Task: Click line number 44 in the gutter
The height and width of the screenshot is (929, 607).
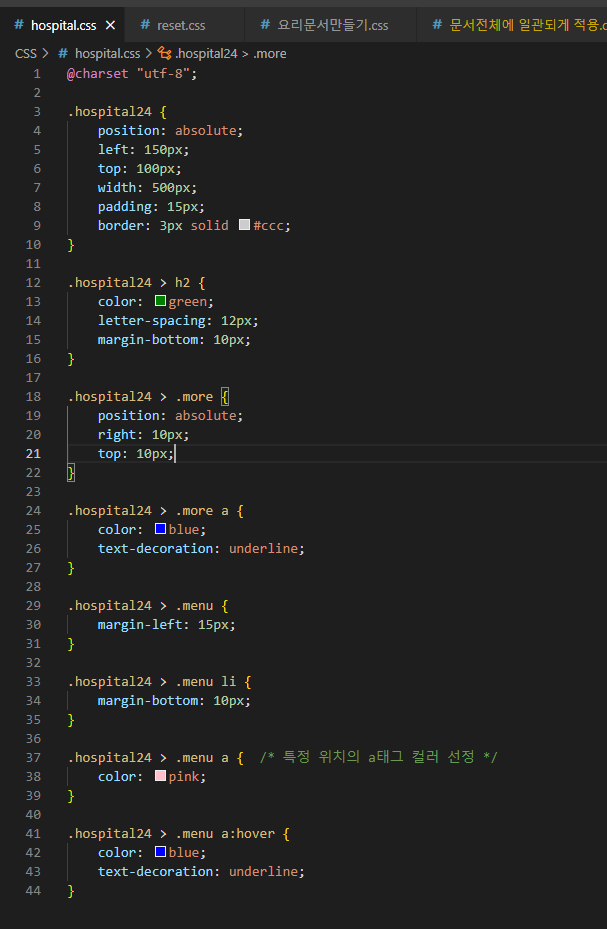Action: tap(34, 890)
